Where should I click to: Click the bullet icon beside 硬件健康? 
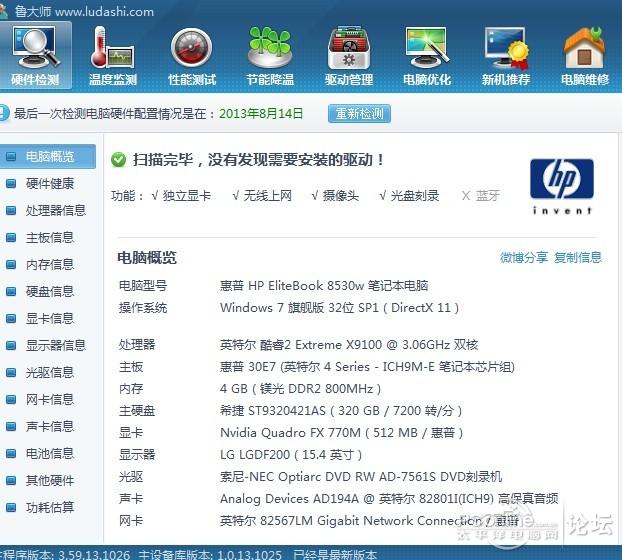(11, 184)
